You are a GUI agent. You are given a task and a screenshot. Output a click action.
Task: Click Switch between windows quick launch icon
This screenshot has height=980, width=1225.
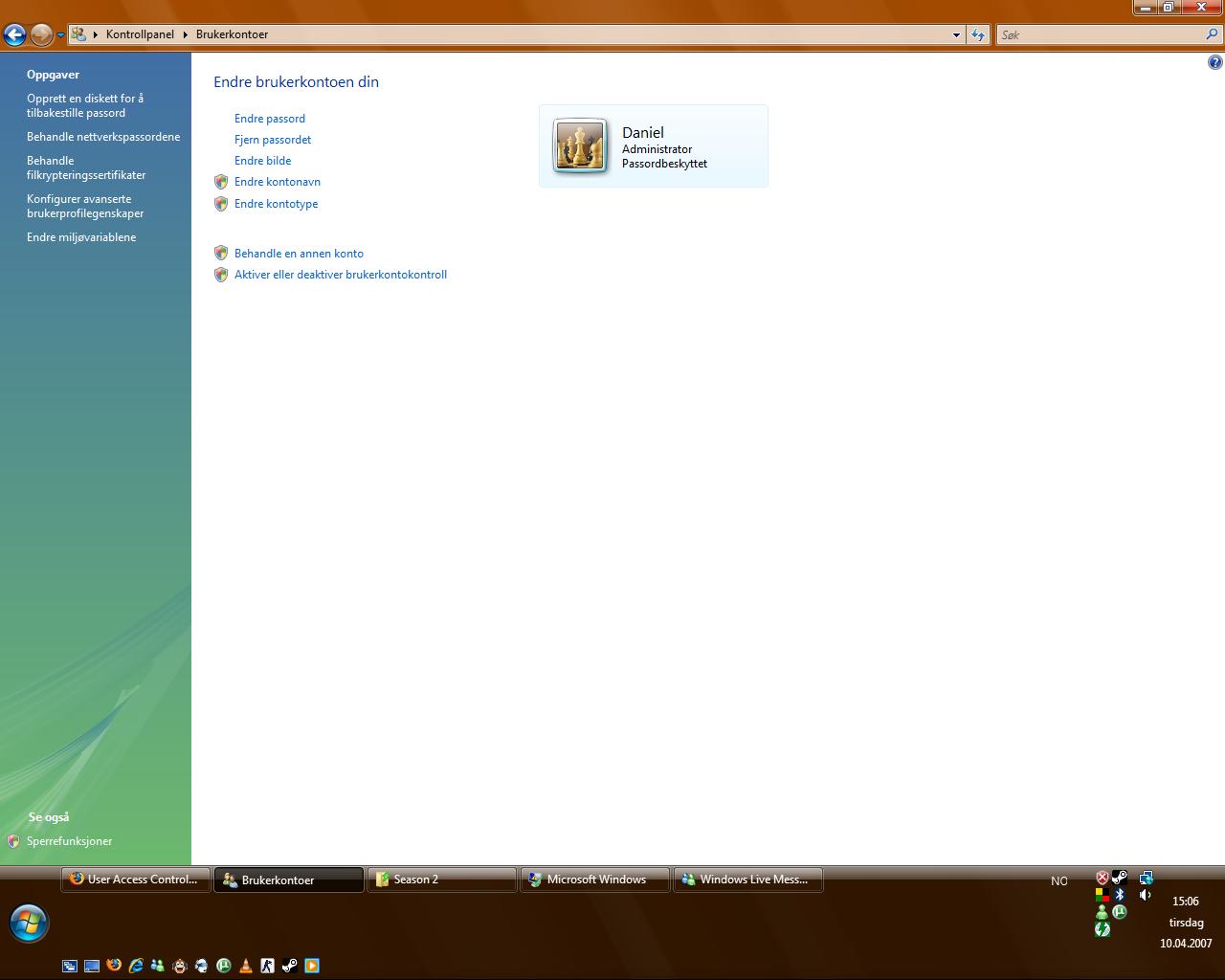coord(70,966)
